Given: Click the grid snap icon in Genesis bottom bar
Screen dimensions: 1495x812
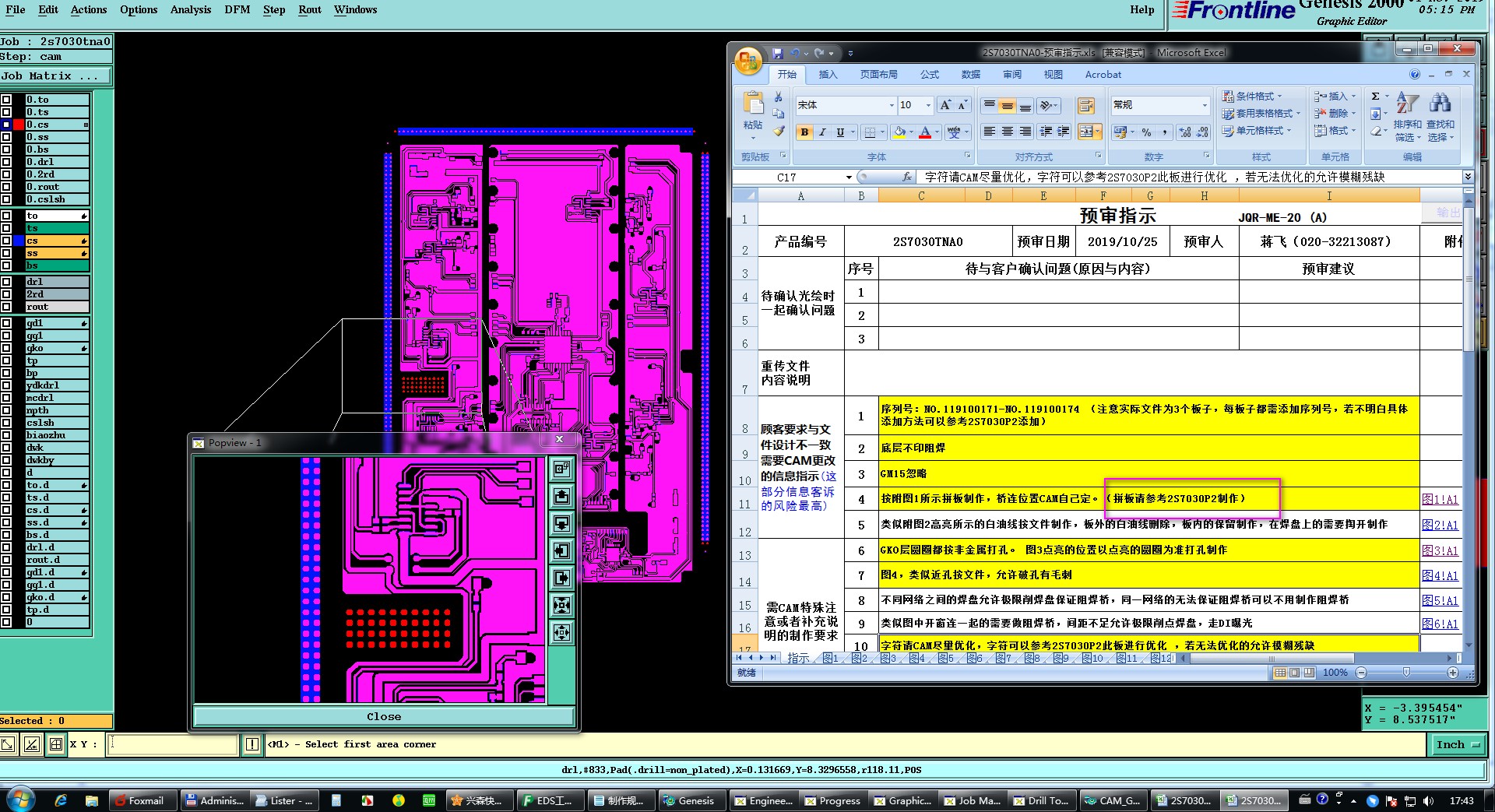Looking at the screenshot, I should [55, 744].
